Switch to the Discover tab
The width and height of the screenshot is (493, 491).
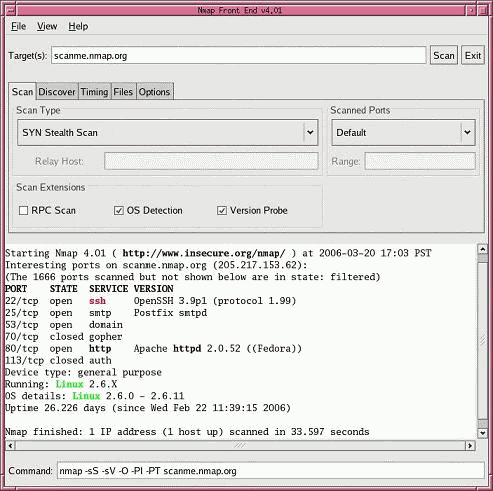click(x=57, y=92)
